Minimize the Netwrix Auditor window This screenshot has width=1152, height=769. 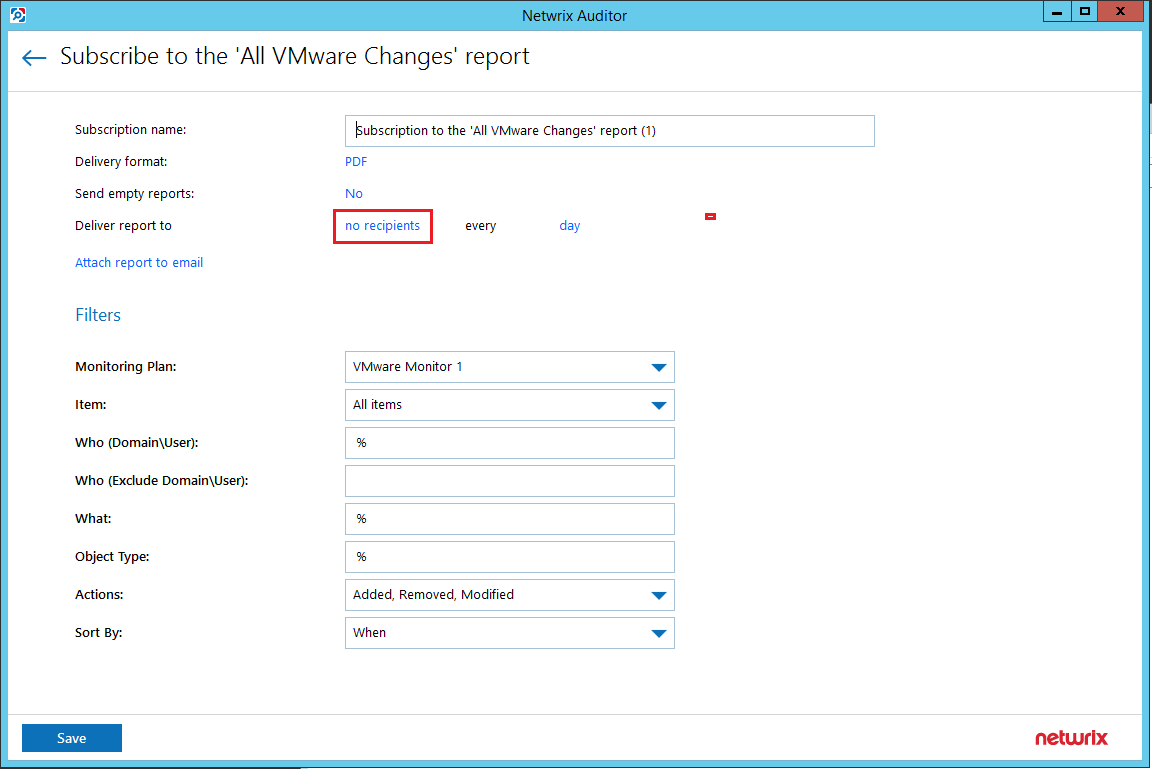click(1056, 12)
